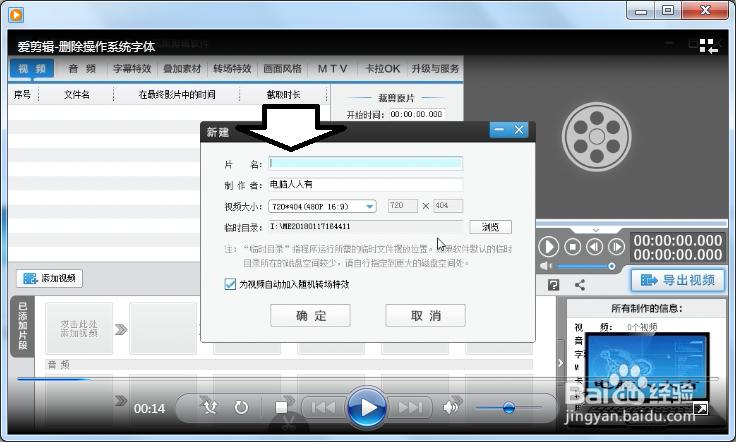Click the media player seek progress bar

pyautogui.click(x=368, y=379)
